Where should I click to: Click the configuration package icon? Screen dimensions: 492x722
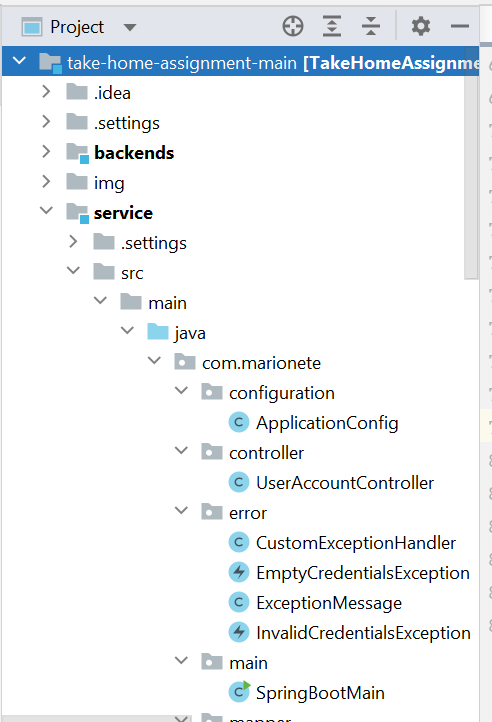point(212,391)
